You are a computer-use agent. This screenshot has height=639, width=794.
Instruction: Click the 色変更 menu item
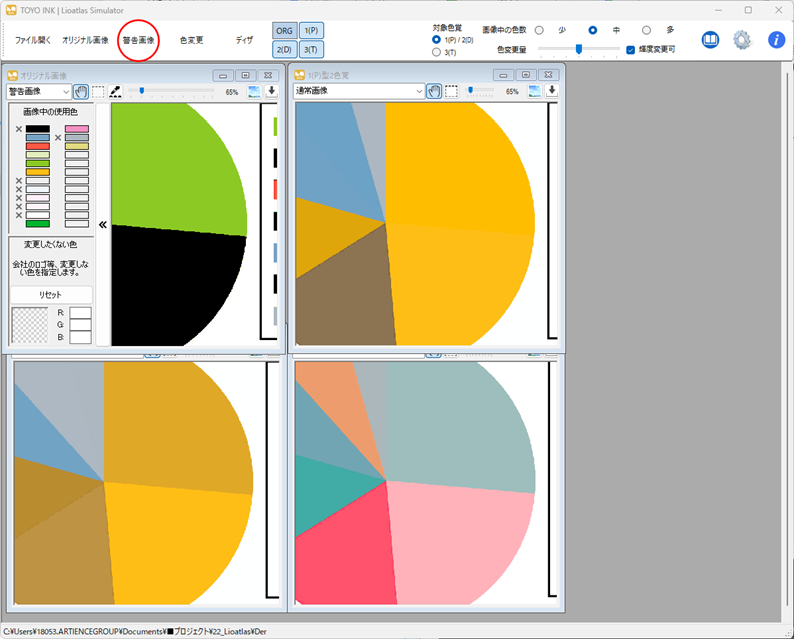(191, 40)
